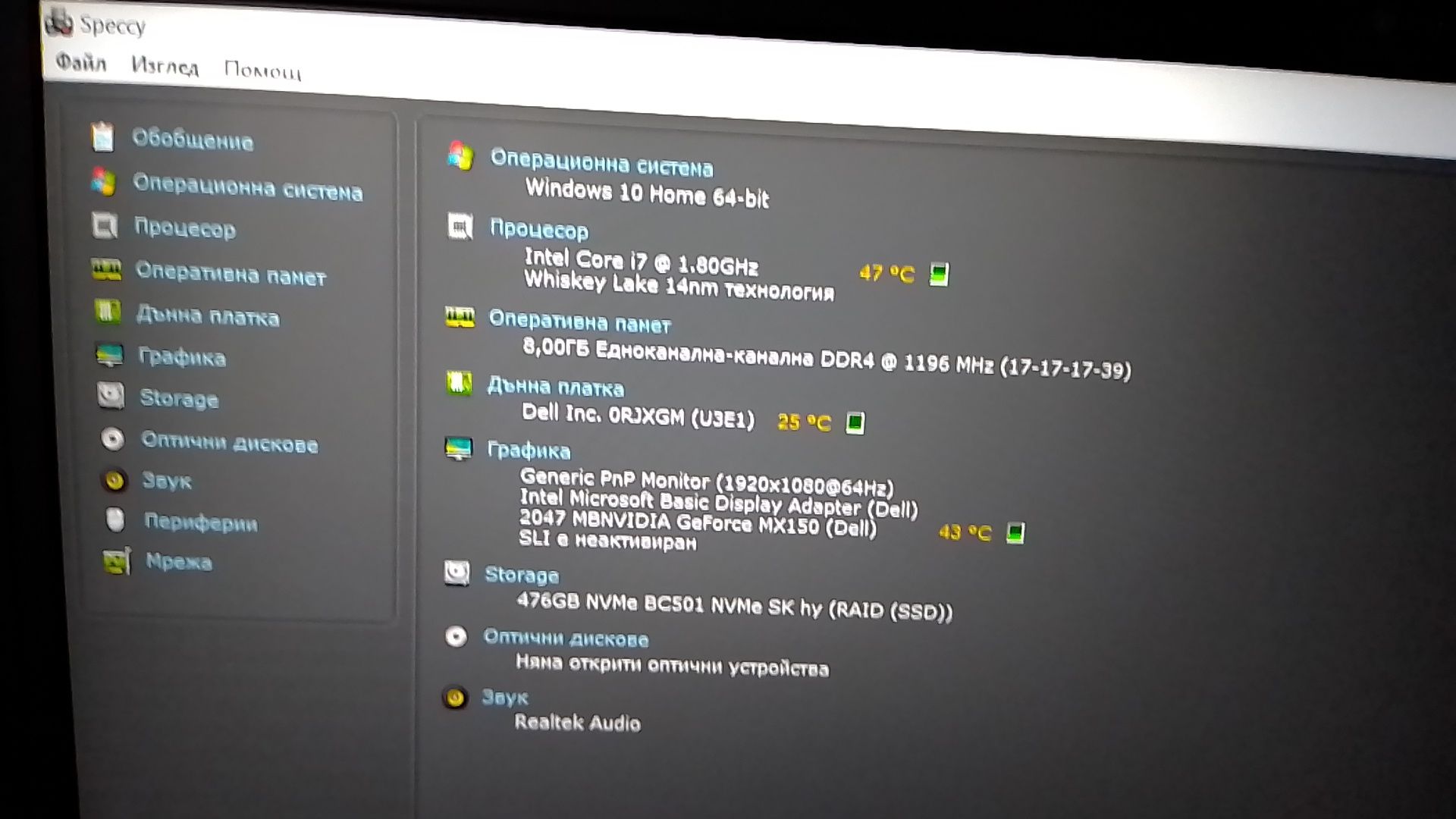Click the motherboard icon in summary
This screenshot has width=1456, height=819.
459,383
